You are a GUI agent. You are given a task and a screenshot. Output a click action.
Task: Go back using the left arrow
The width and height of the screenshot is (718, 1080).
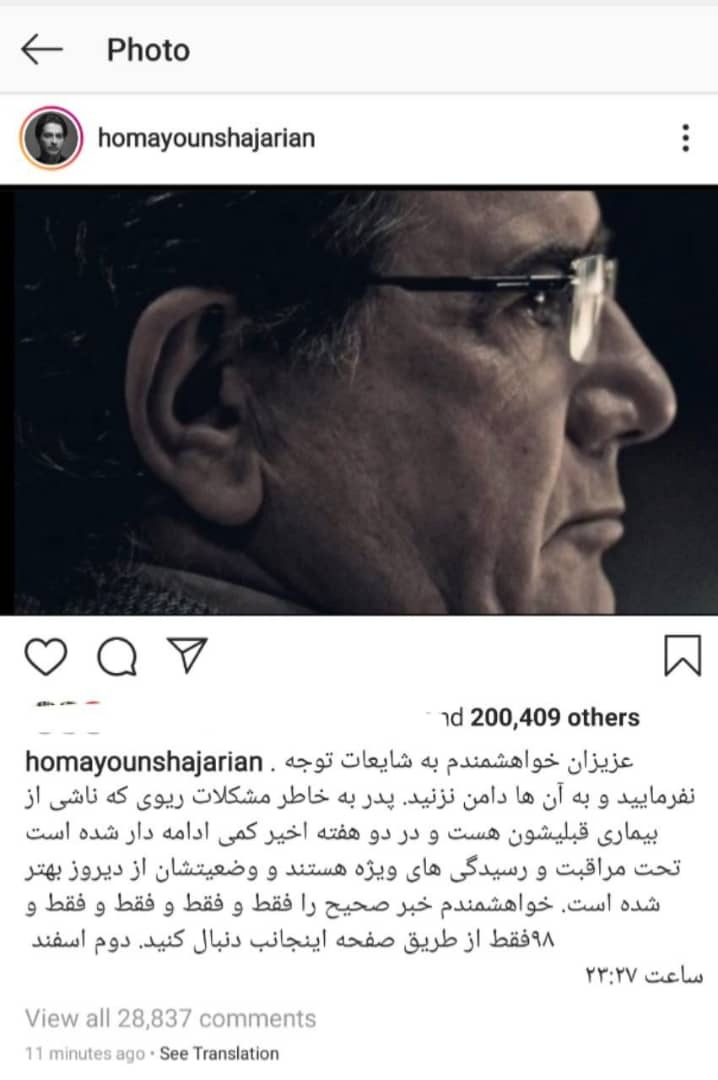(41, 50)
